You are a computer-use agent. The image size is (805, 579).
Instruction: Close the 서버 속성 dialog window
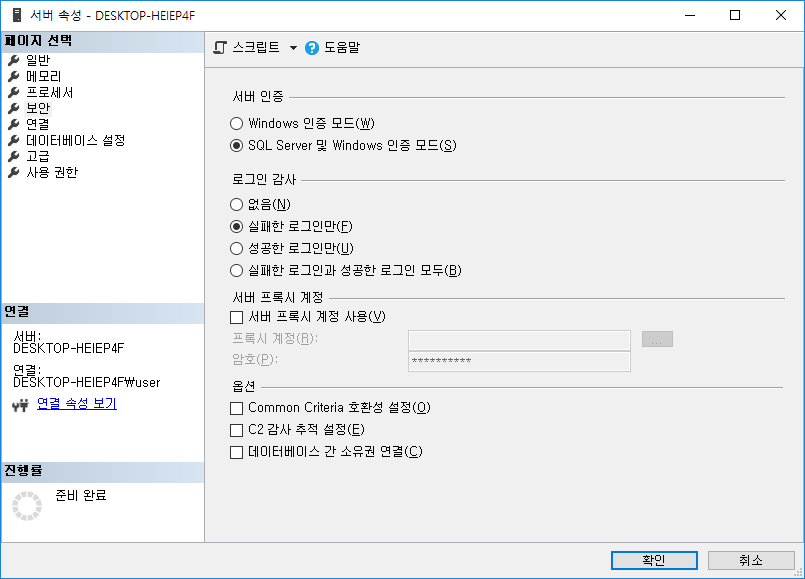781,15
